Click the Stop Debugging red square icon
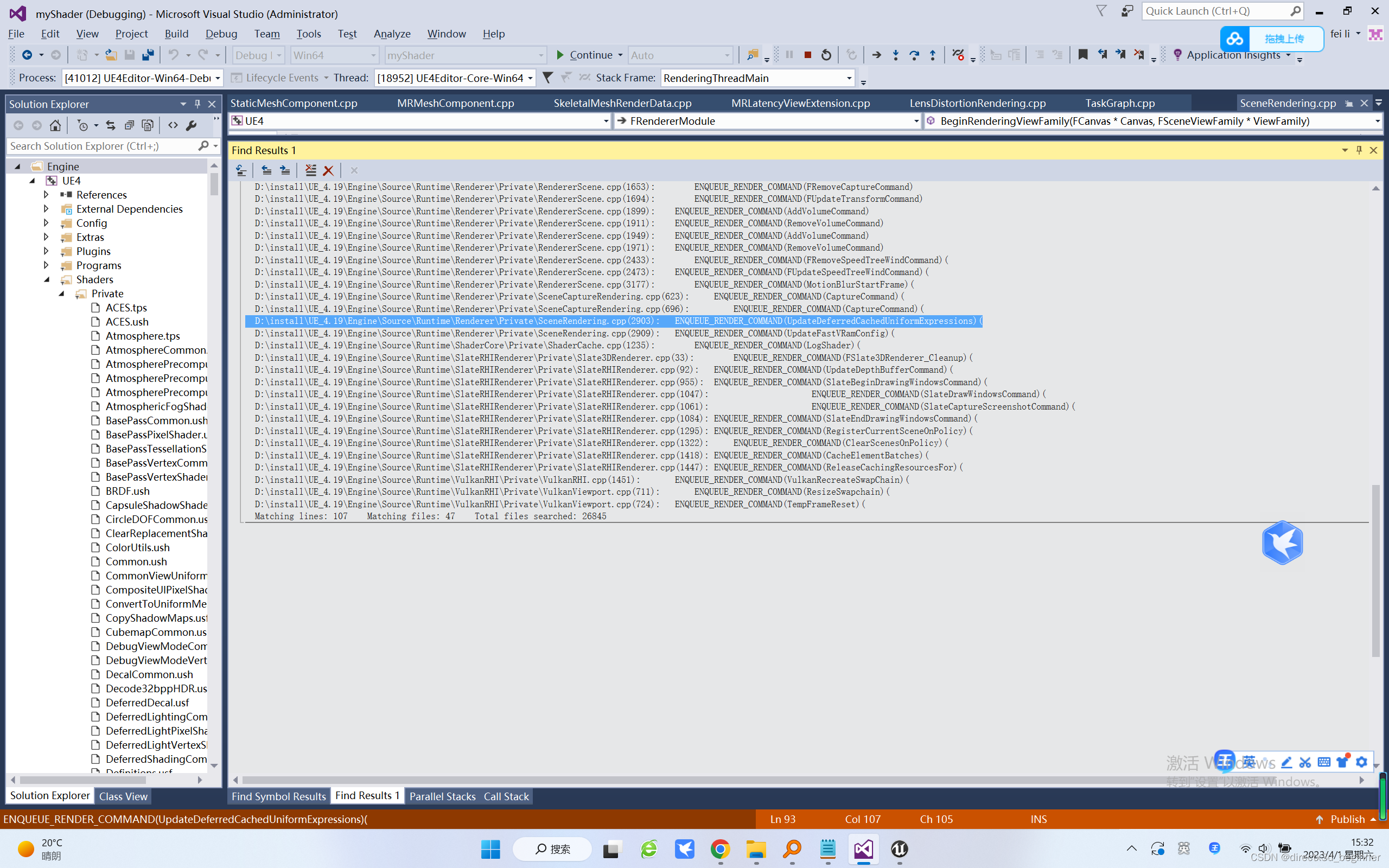 807,55
